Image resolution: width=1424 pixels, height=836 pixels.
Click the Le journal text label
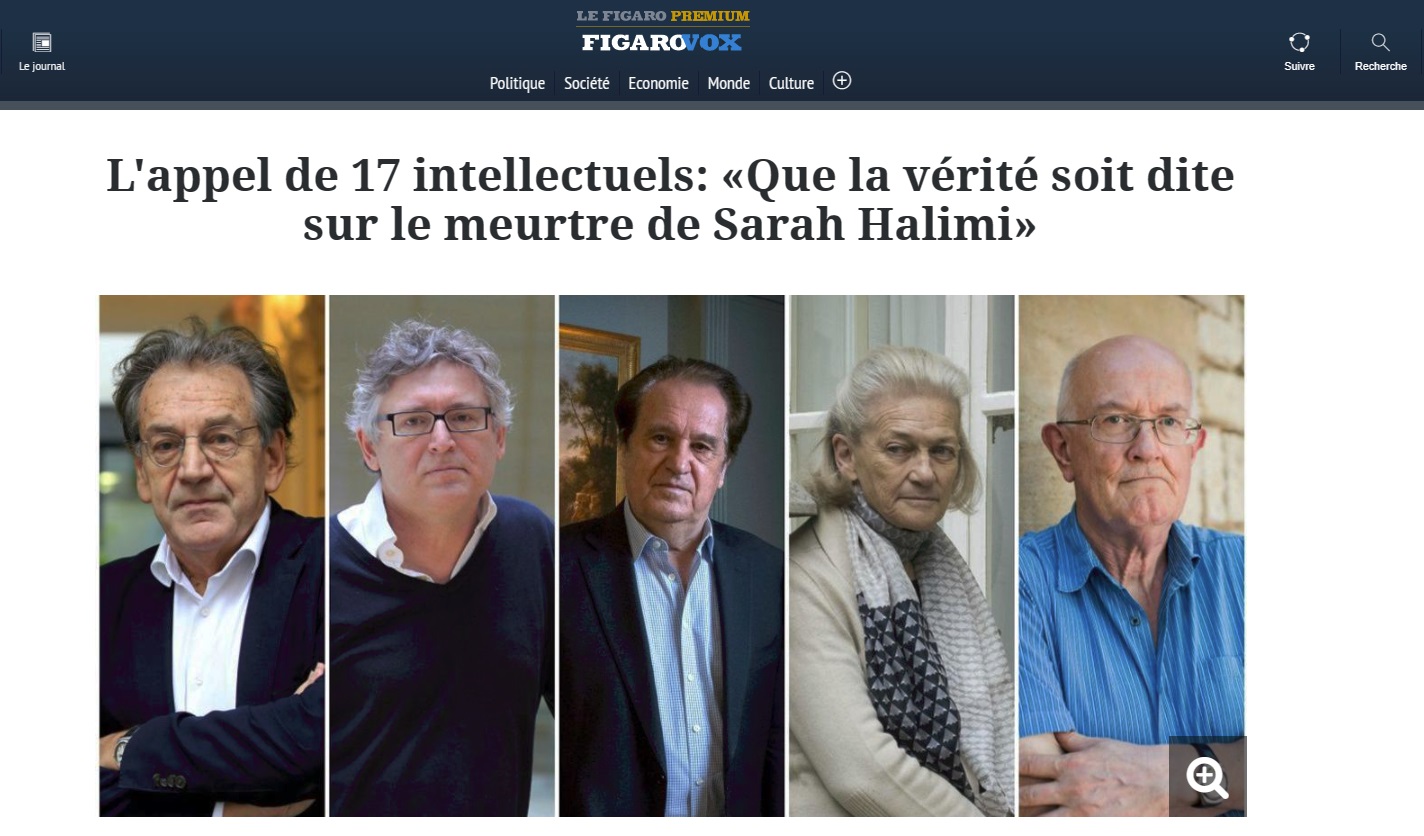(x=42, y=67)
